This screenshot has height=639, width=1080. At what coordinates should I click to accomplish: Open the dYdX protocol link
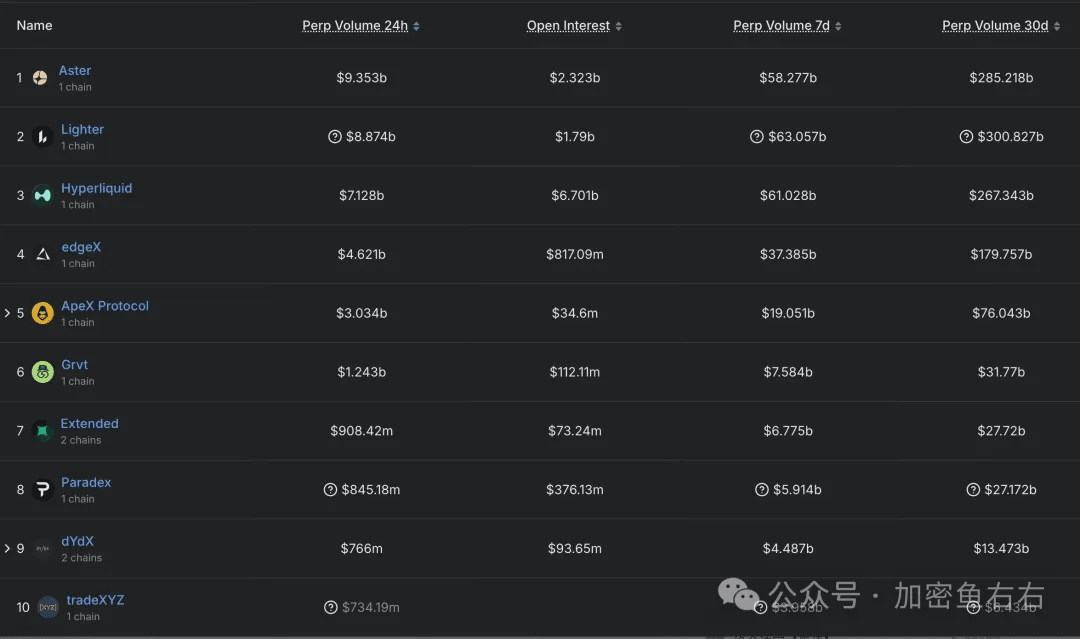77,541
